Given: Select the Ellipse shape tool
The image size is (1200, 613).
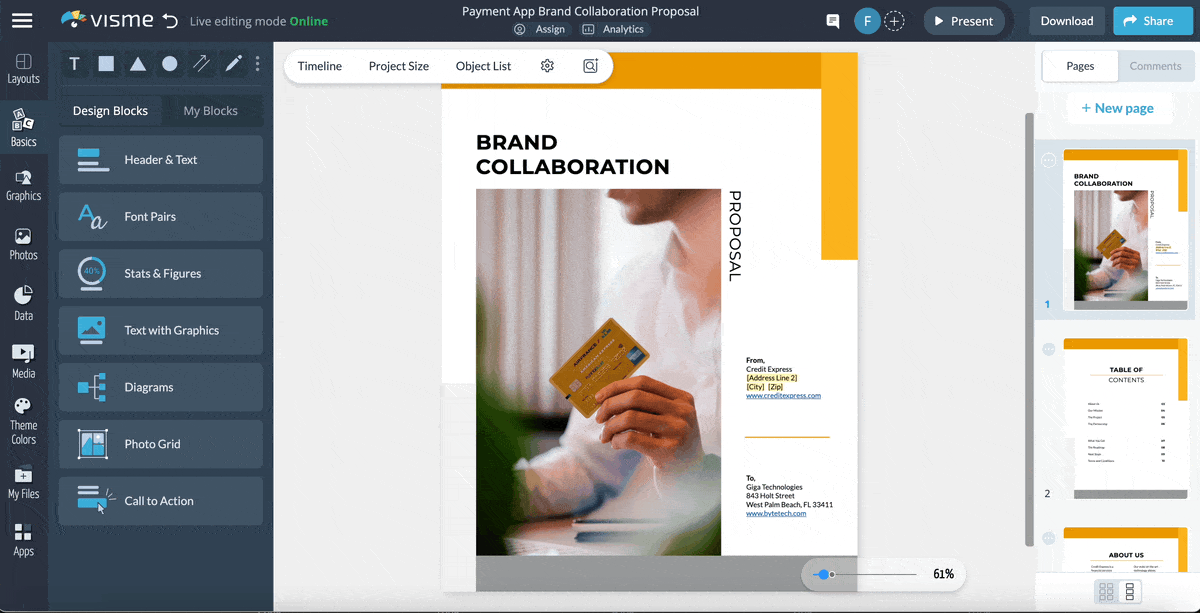Looking at the screenshot, I should (170, 64).
